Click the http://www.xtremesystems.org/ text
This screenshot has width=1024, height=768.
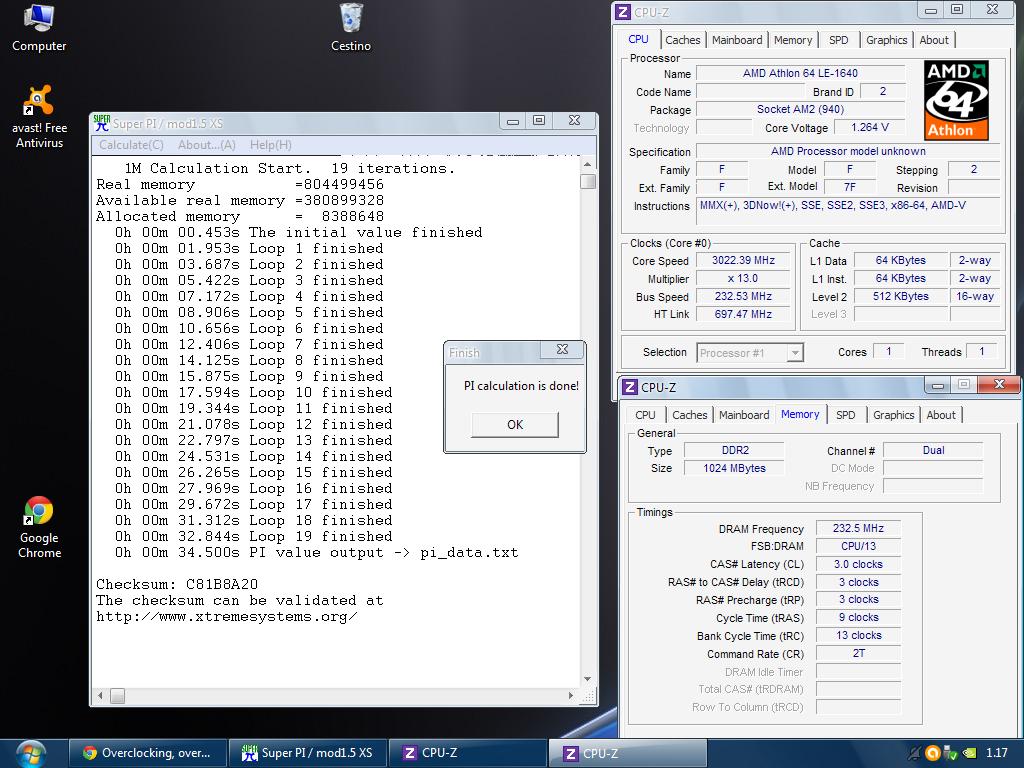tap(227, 616)
